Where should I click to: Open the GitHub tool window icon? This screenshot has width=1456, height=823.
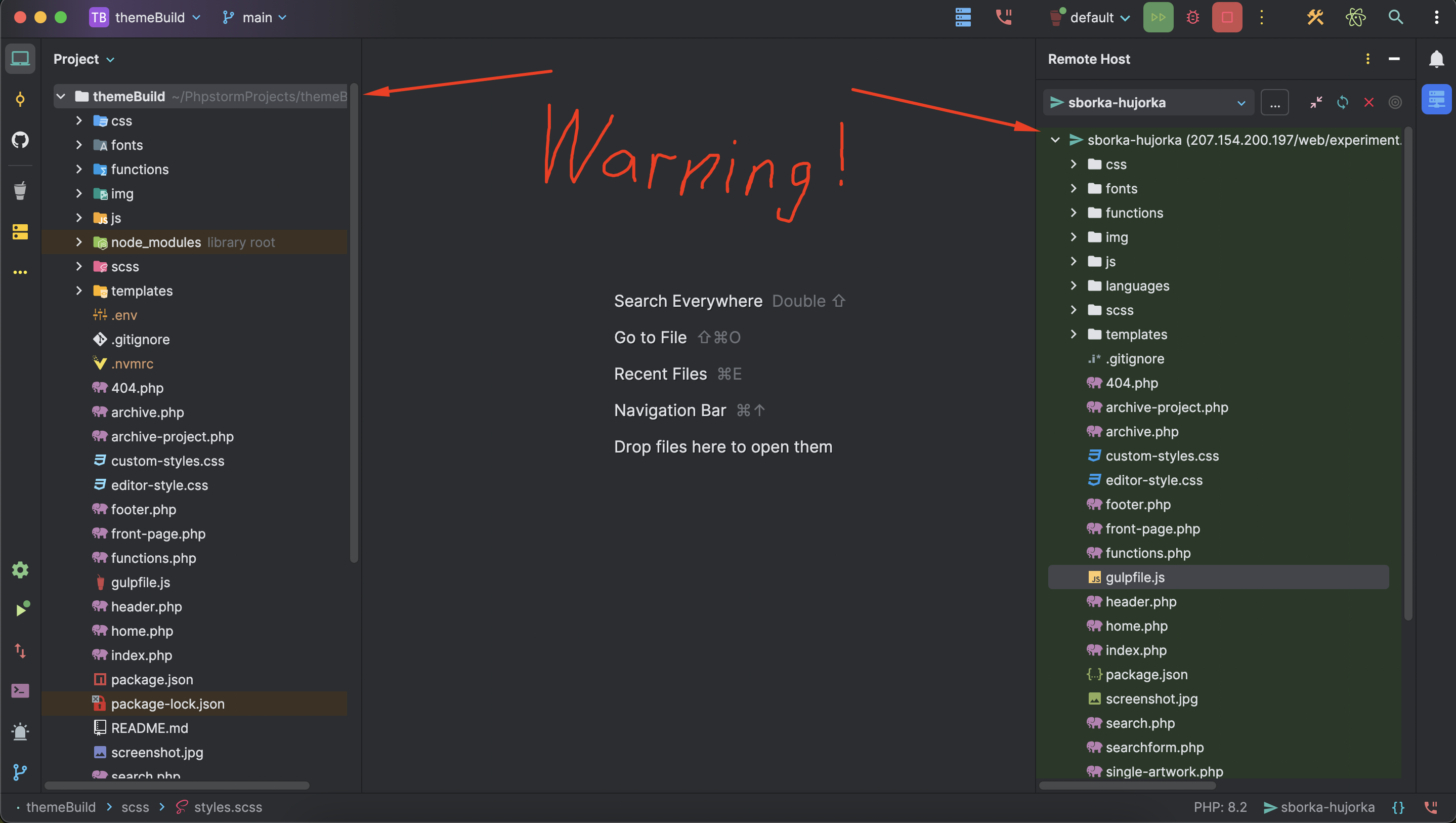[20, 140]
